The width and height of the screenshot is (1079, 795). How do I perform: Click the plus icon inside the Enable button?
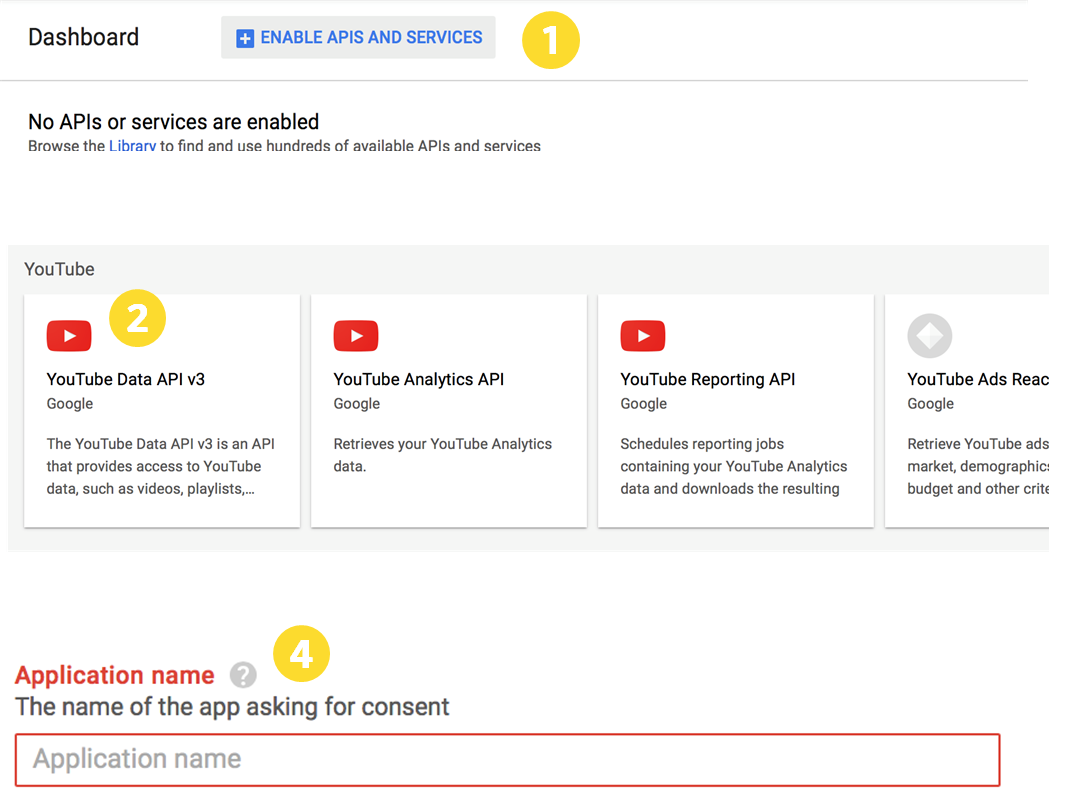click(x=245, y=37)
